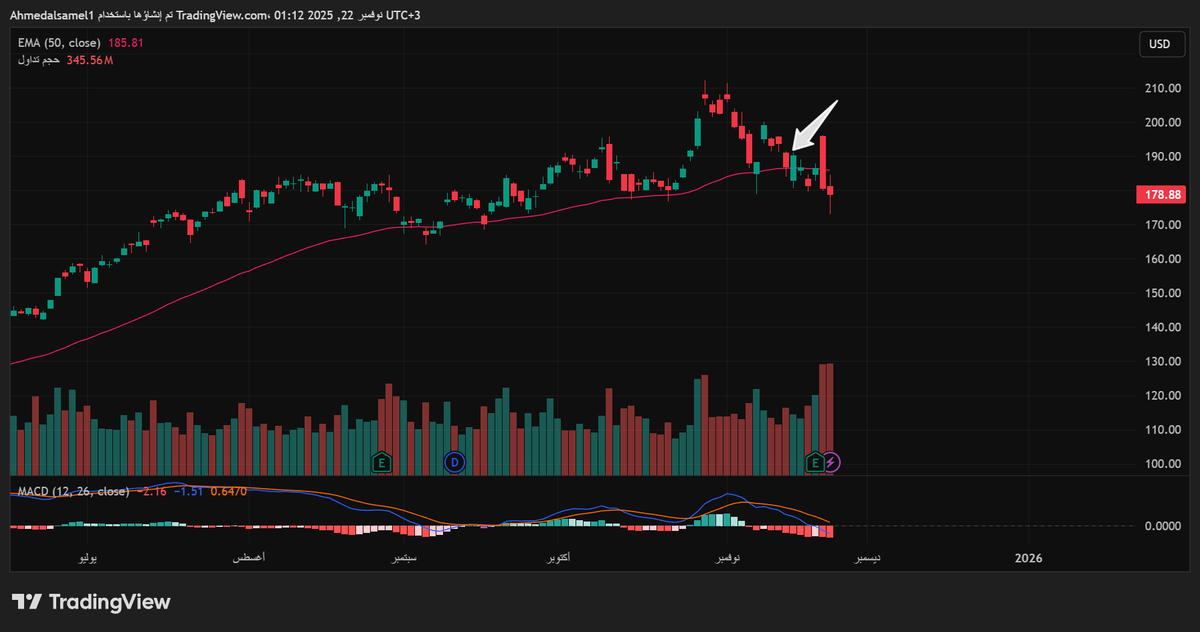Image resolution: width=1200 pixels, height=632 pixels.
Task: Click the 0.0000 MACD axis label
Action: click(1161, 526)
